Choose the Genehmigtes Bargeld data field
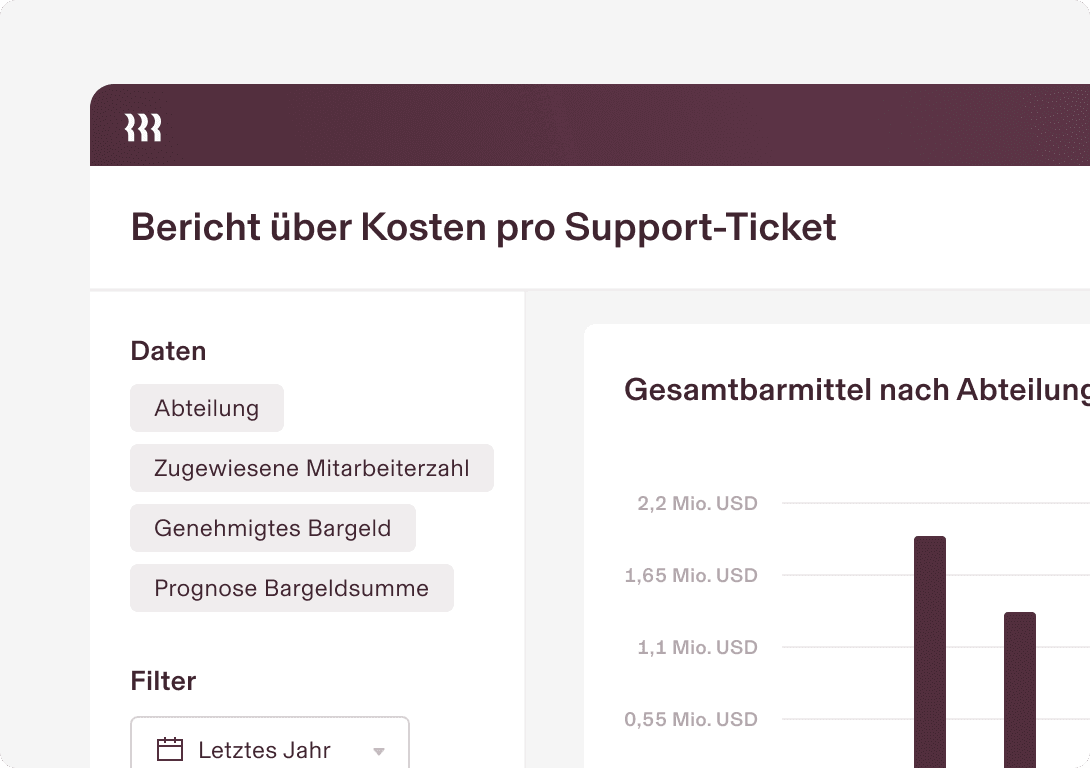Image resolution: width=1090 pixels, height=768 pixels. 273,528
